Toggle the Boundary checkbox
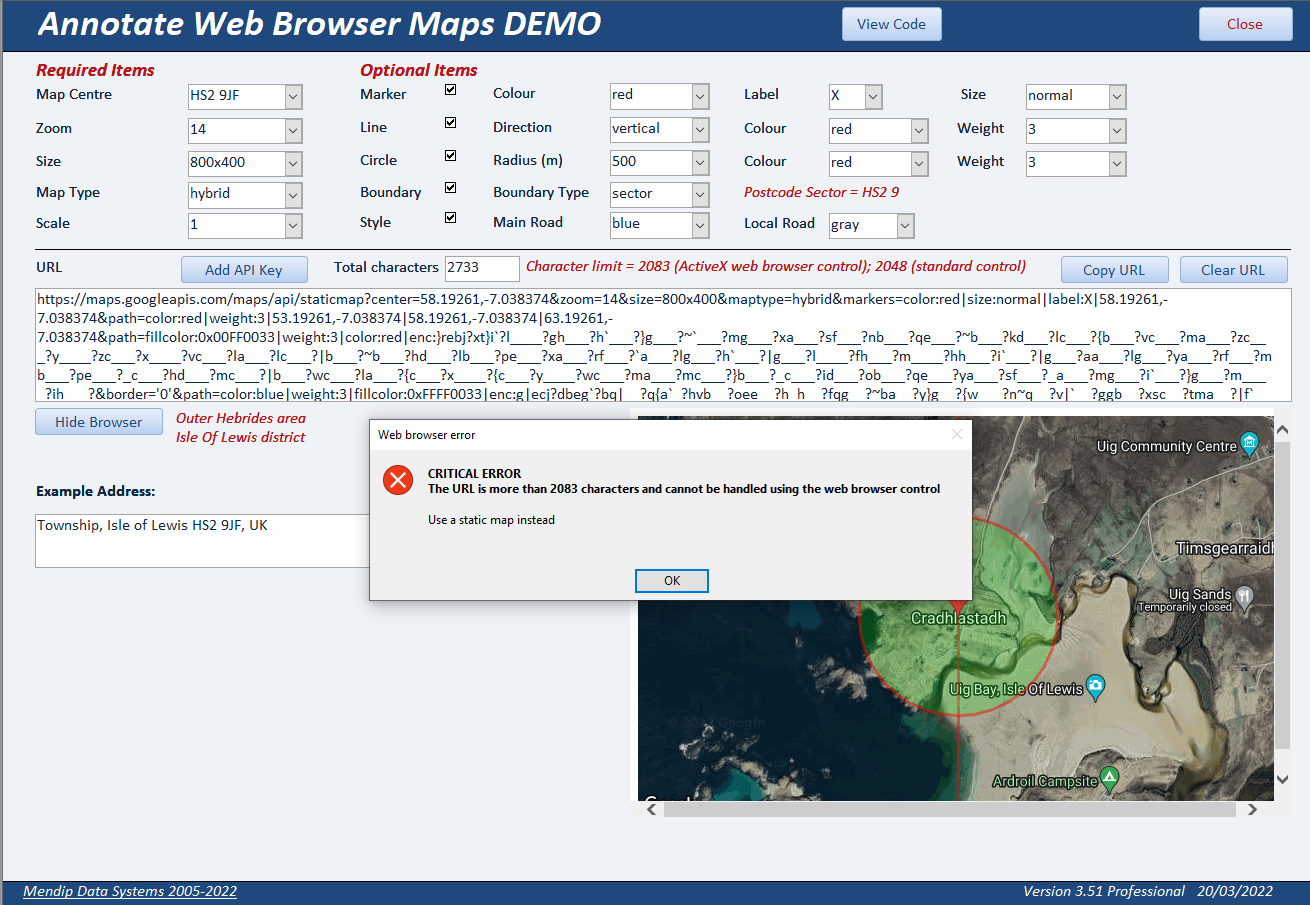 click(x=451, y=188)
